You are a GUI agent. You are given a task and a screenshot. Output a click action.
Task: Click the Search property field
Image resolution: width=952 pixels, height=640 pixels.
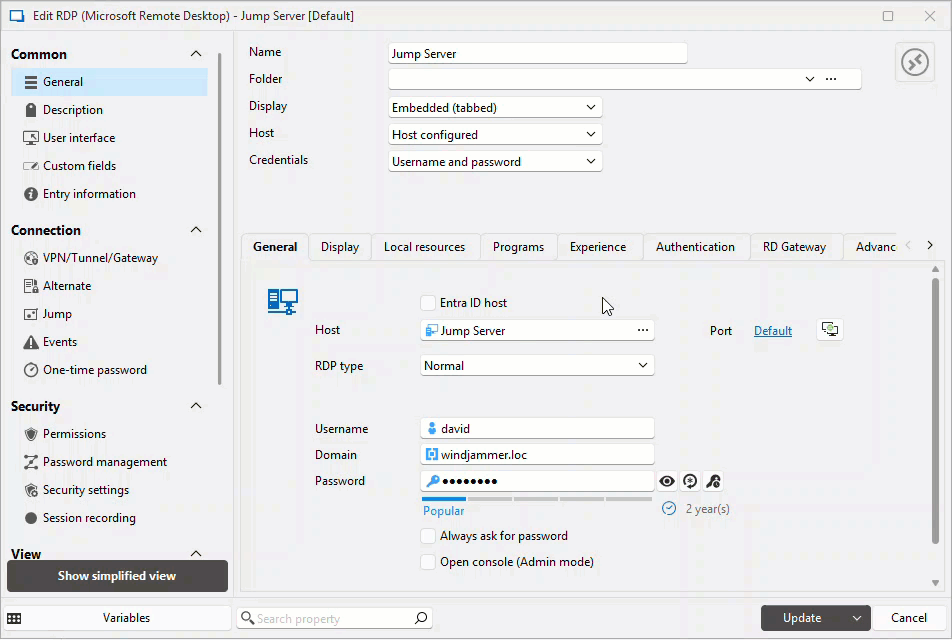click(332, 619)
